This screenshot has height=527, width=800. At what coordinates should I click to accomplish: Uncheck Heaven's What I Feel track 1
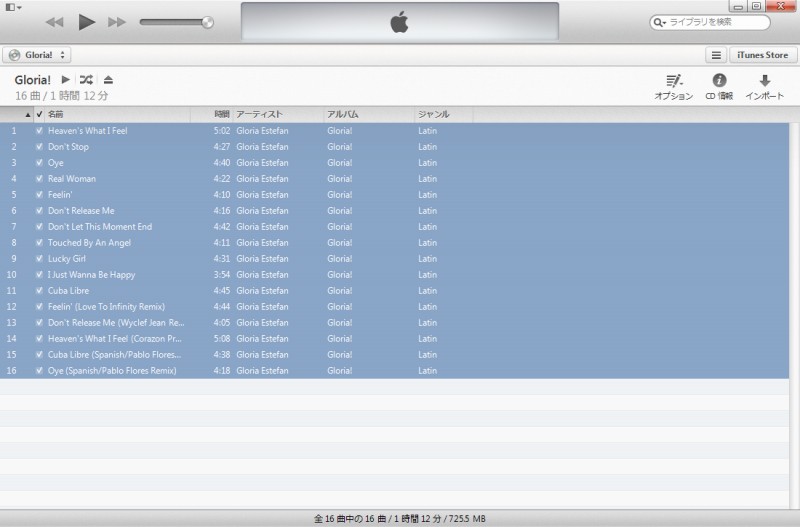coord(39,131)
